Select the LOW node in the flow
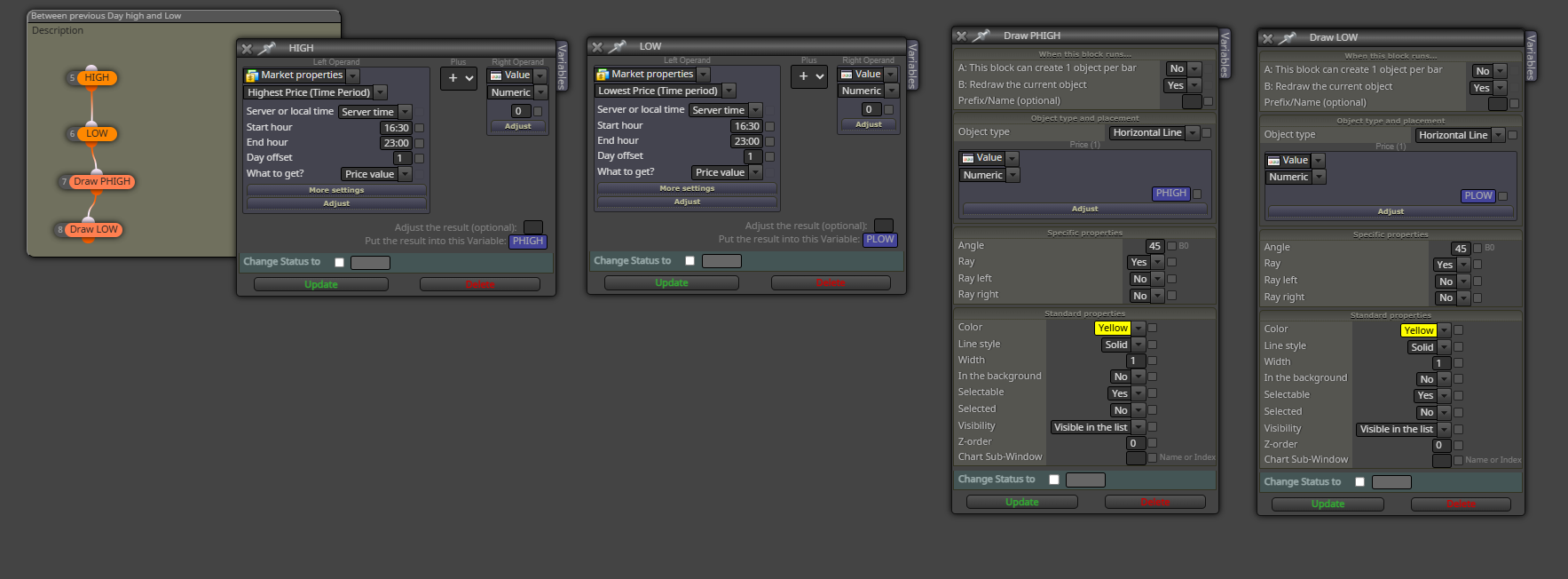 coord(97,134)
